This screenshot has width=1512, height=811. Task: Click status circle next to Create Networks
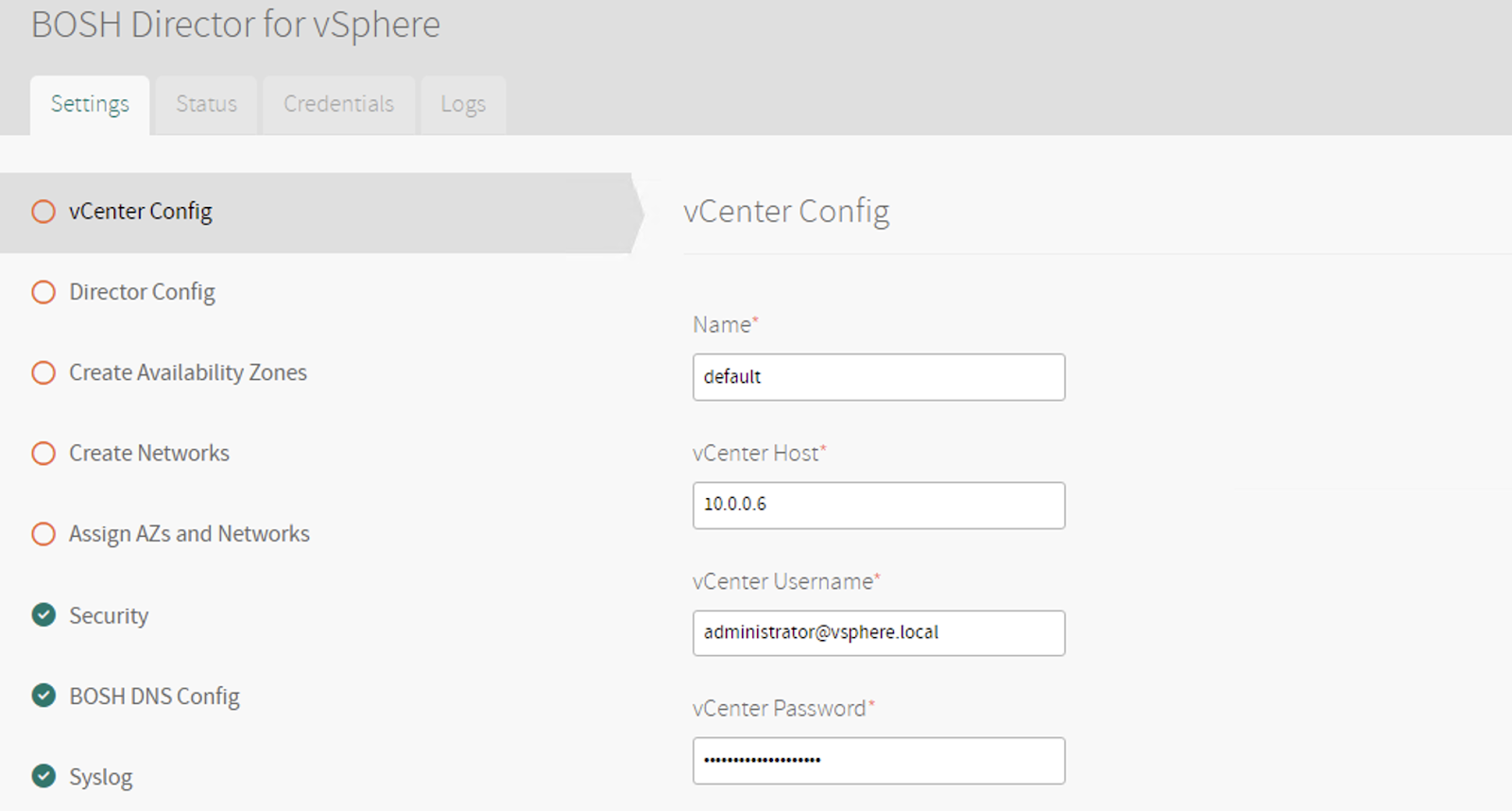43,454
